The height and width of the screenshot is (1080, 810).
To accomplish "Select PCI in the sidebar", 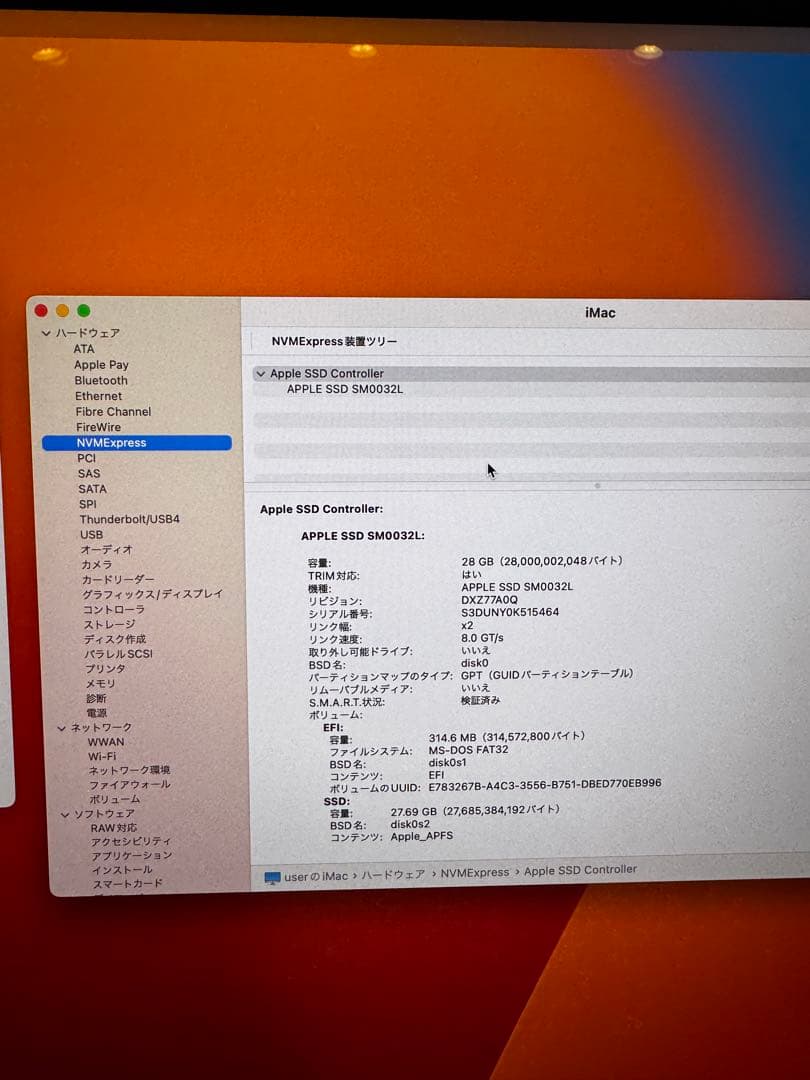I will [87, 458].
